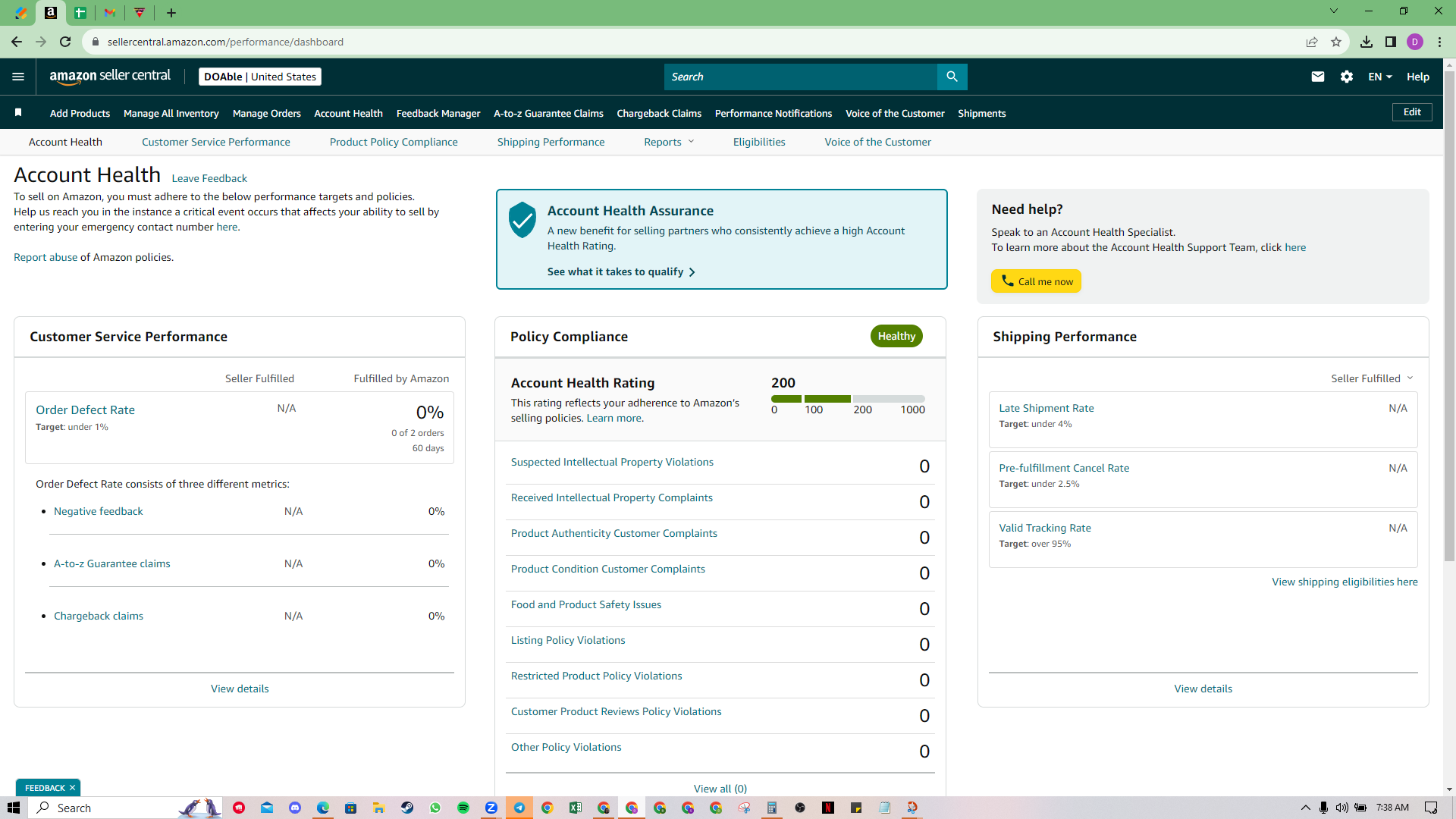This screenshot has height=819, width=1456.
Task: Expand the Reports dropdown menu
Action: click(x=669, y=142)
